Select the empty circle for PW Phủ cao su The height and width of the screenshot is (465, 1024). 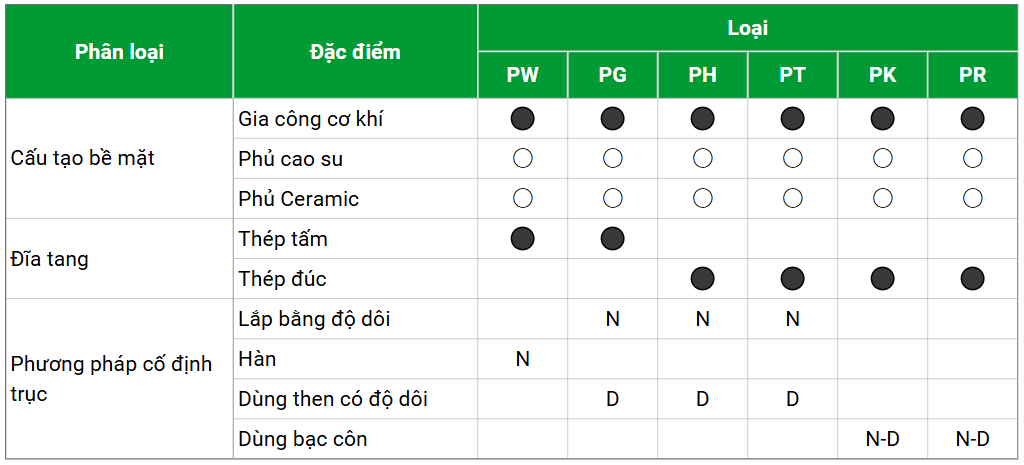pyautogui.click(x=522, y=158)
